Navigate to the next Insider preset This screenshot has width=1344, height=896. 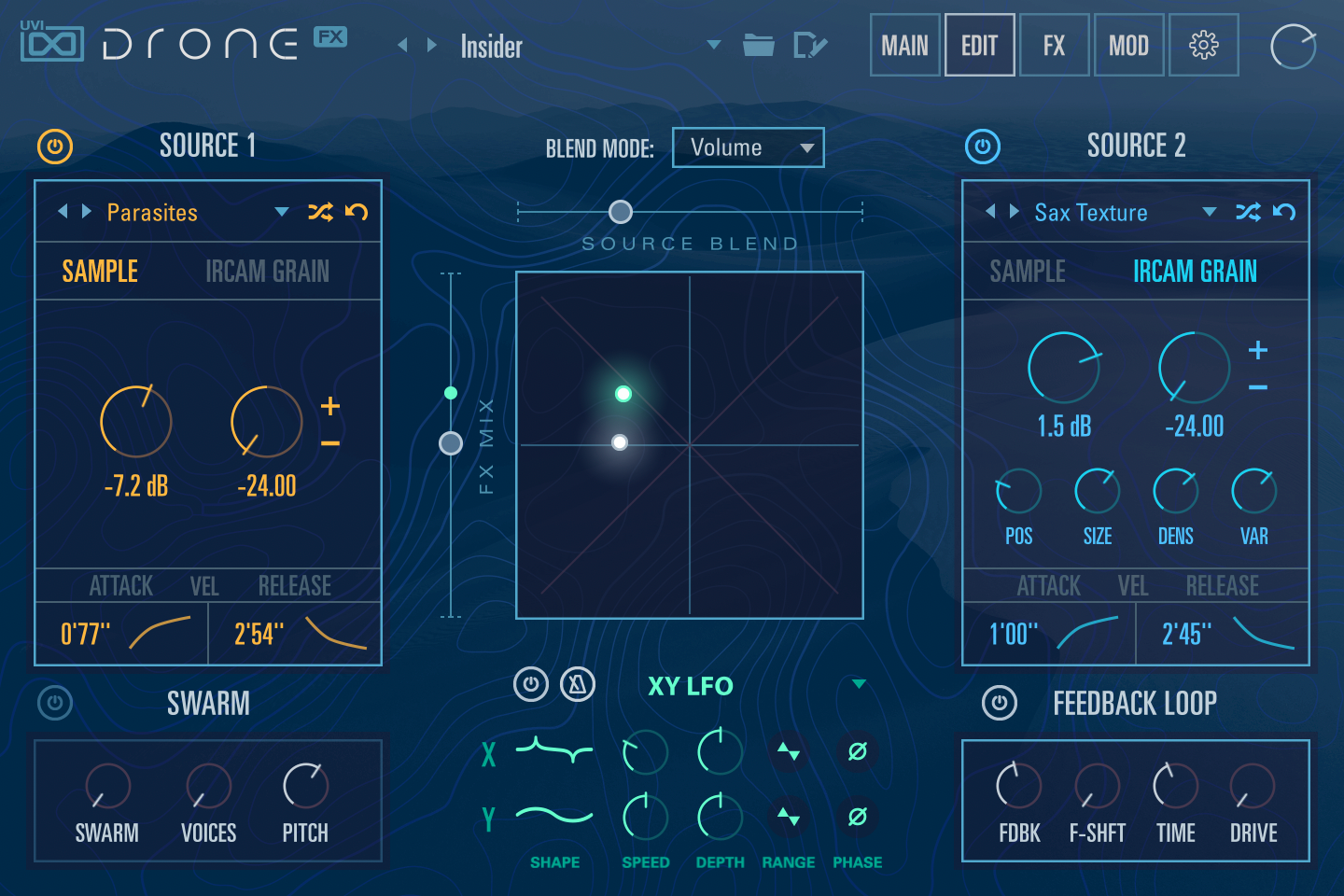tap(432, 44)
